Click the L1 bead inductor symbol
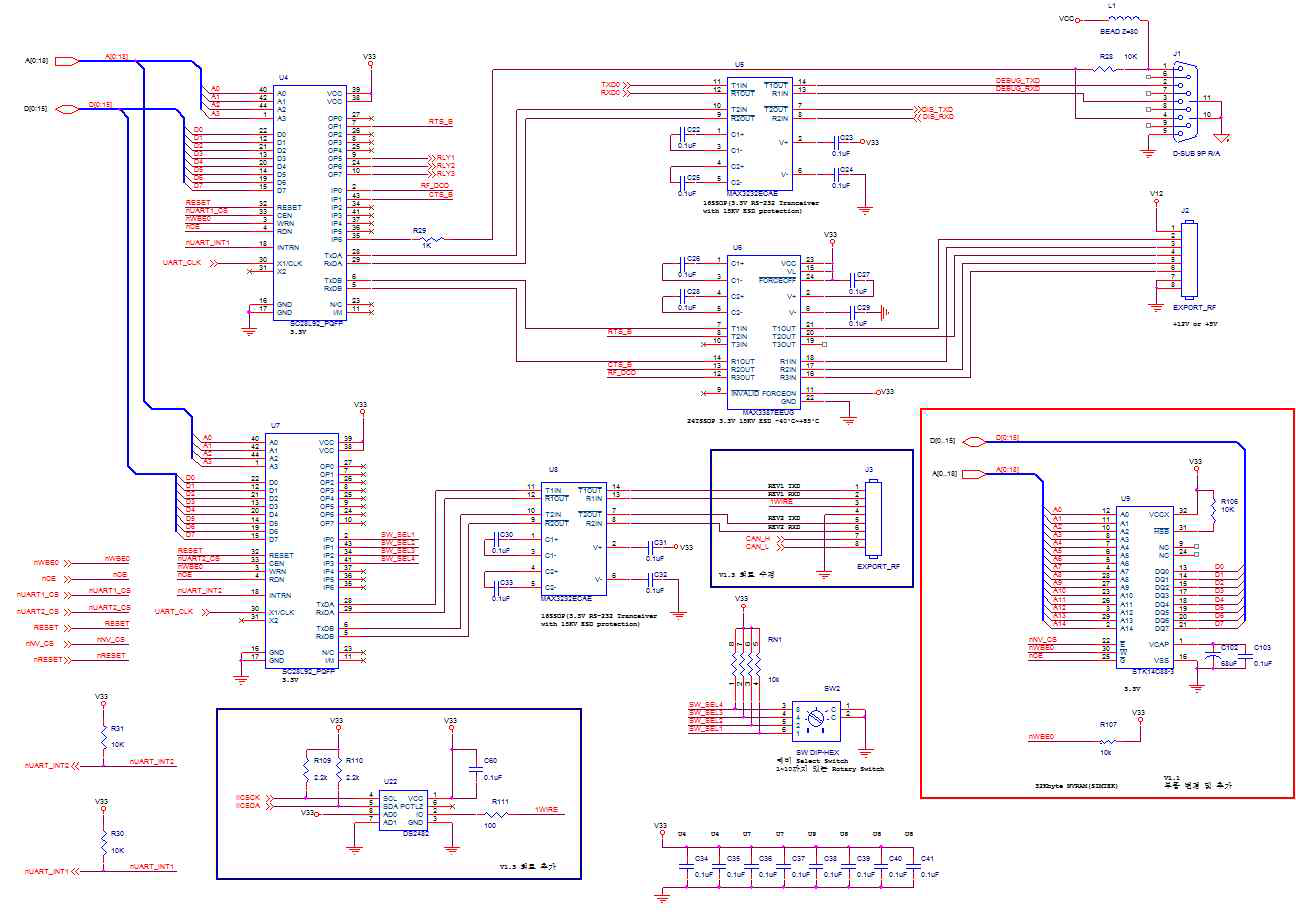This screenshot has width=1315, height=924. 1126,19
